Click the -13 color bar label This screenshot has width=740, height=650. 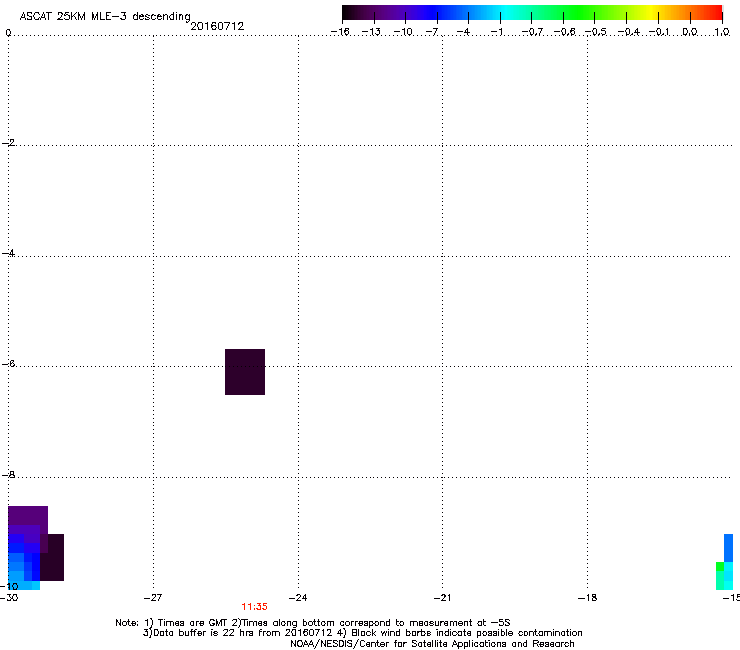point(371,32)
